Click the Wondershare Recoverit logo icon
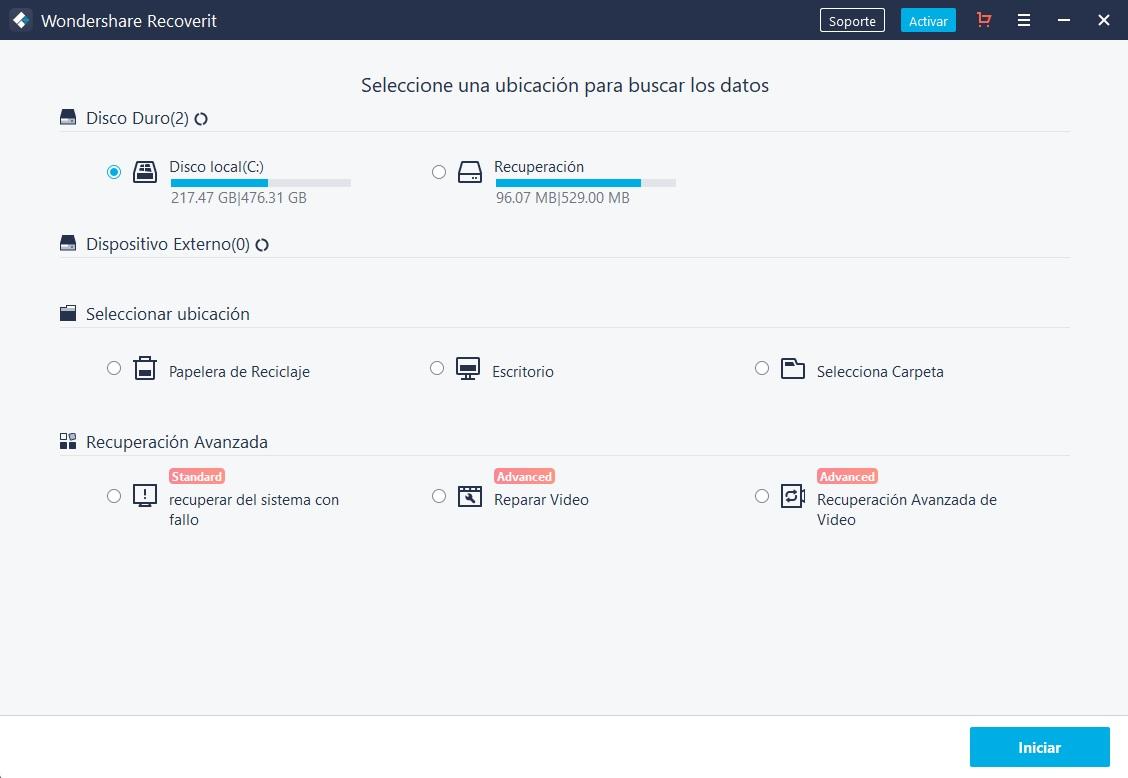This screenshot has width=1128, height=778. (x=20, y=20)
